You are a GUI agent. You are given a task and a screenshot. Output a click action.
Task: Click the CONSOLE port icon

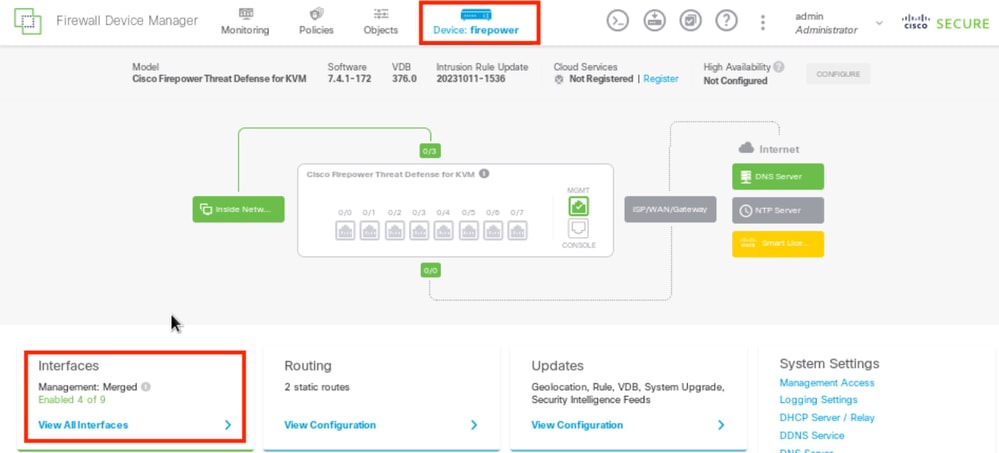click(x=578, y=229)
